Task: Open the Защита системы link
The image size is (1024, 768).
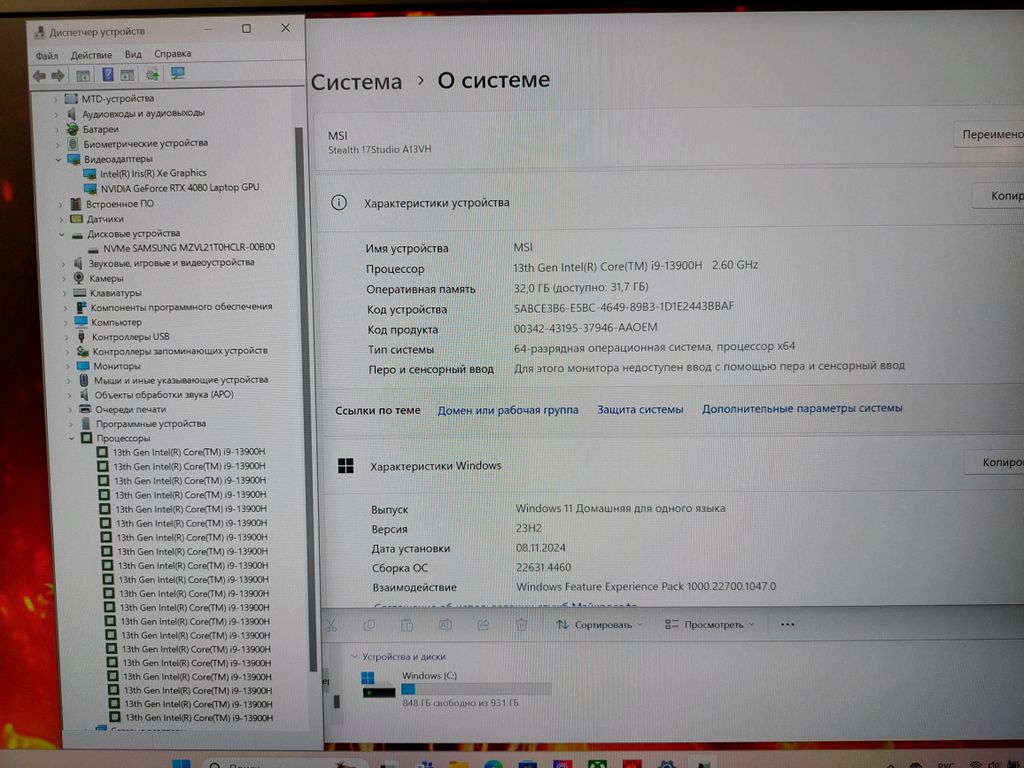Action: click(x=640, y=409)
